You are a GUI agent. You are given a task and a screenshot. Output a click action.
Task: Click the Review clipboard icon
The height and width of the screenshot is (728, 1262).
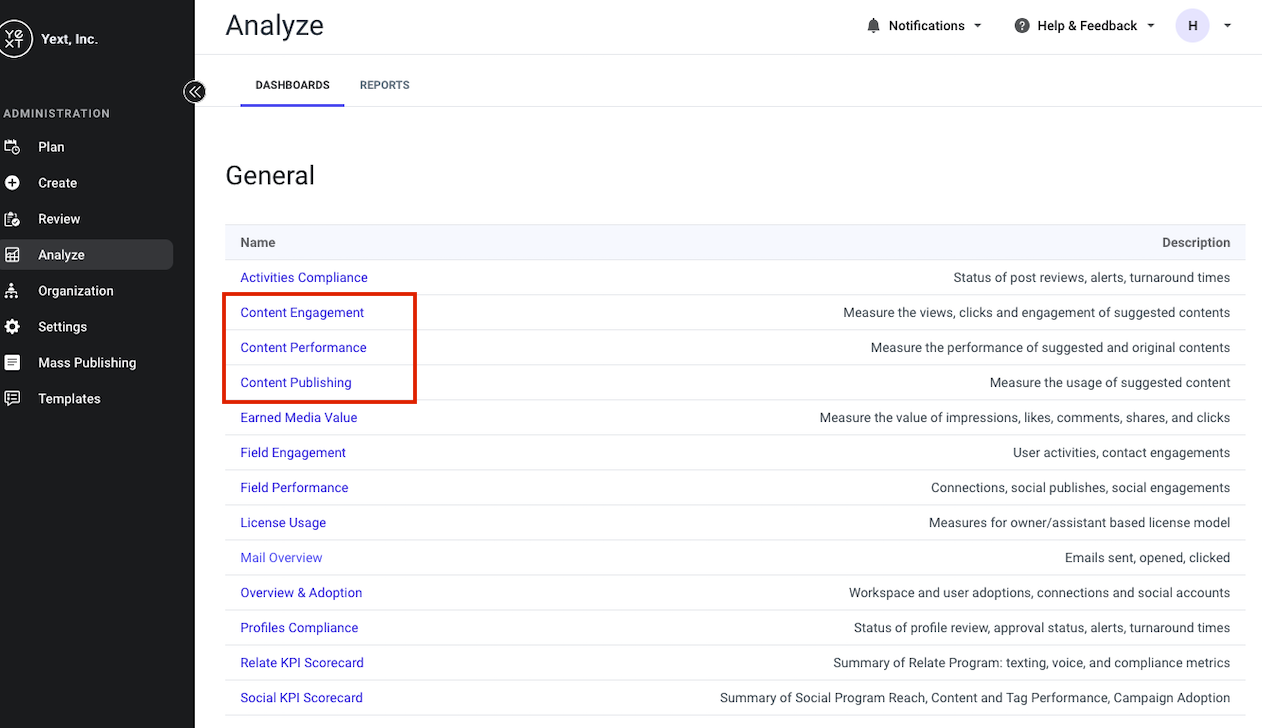(x=12, y=219)
